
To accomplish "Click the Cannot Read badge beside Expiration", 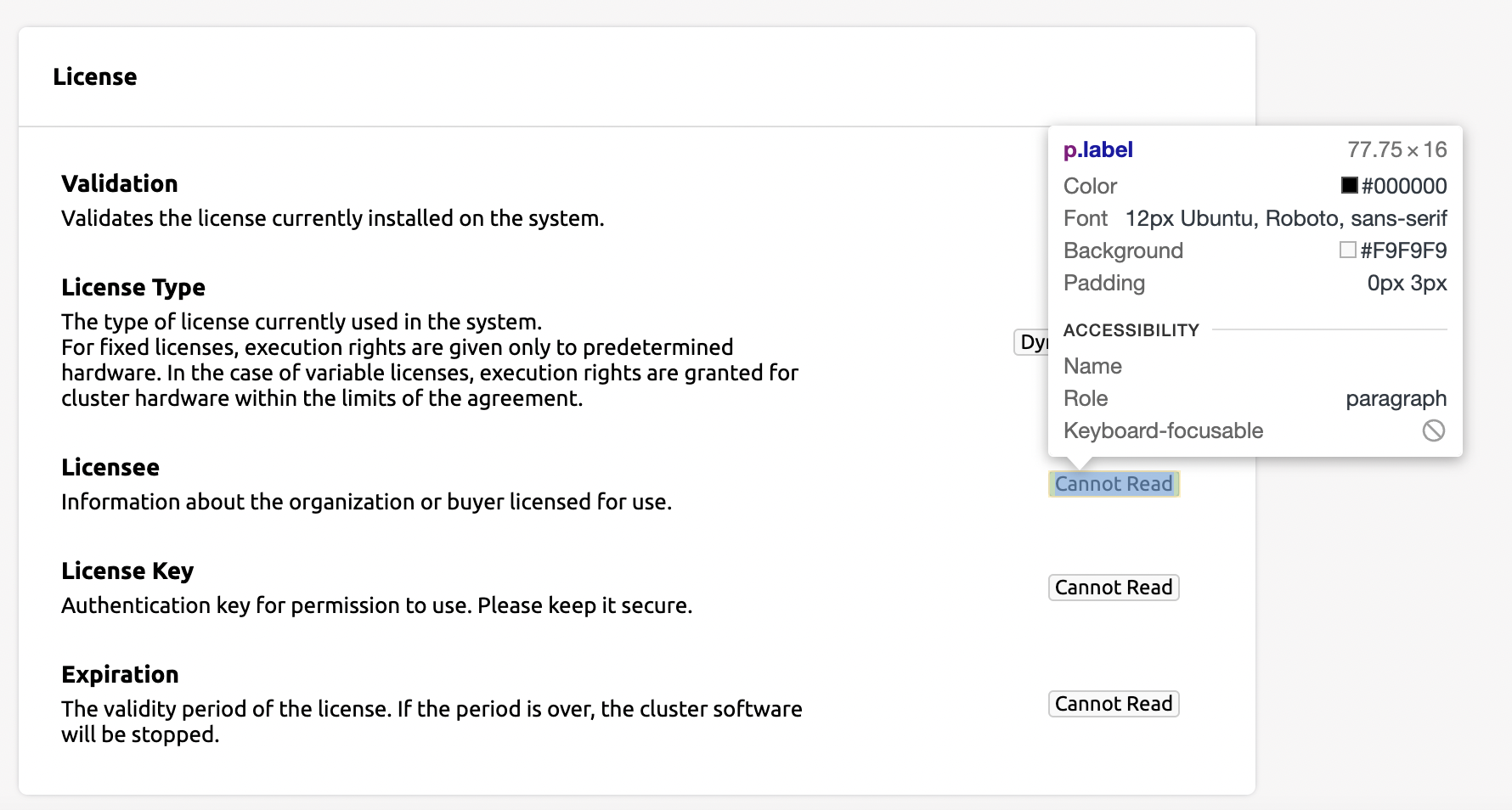I will point(1114,703).
